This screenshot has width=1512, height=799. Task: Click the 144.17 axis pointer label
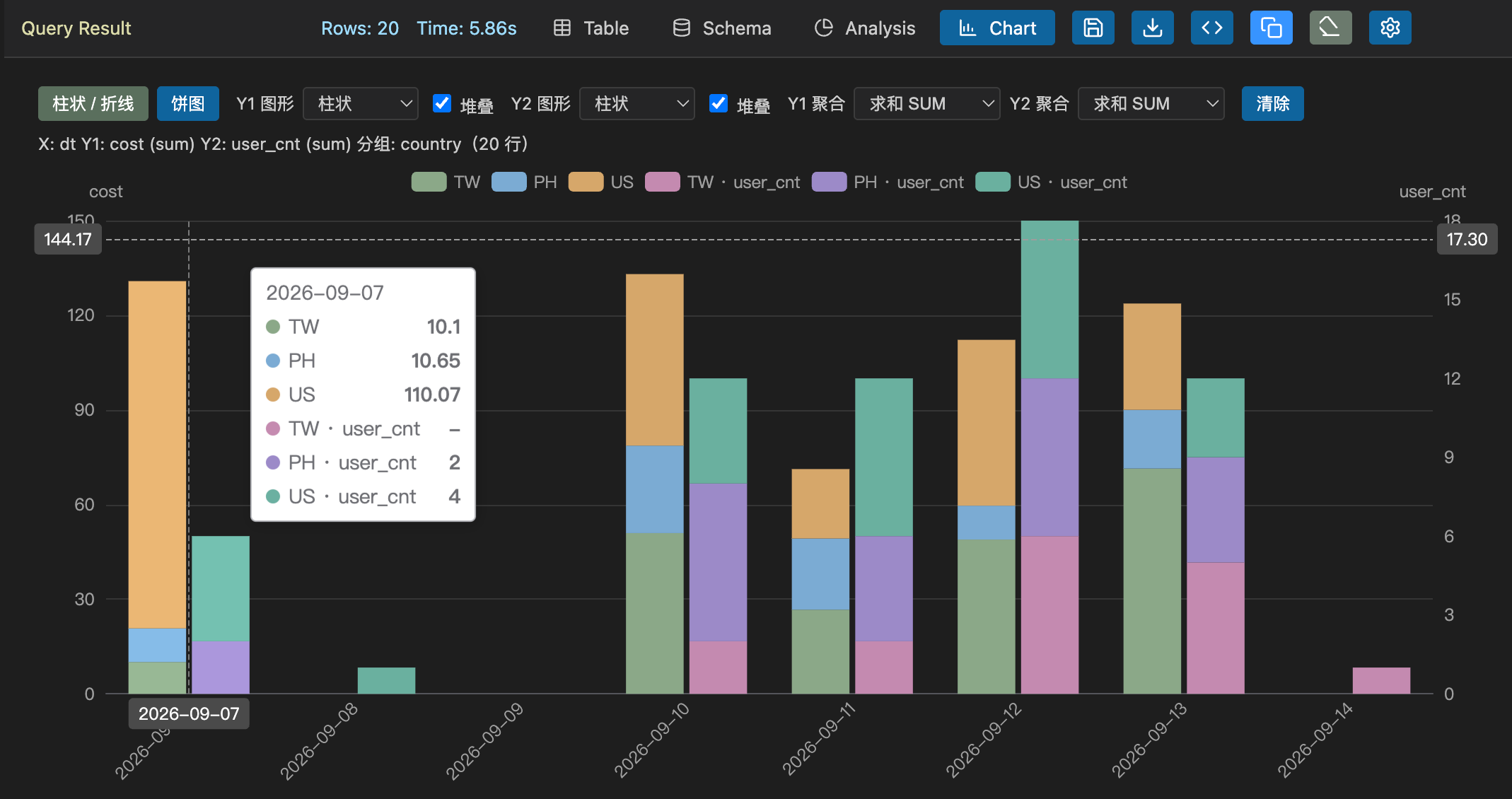[x=68, y=239]
